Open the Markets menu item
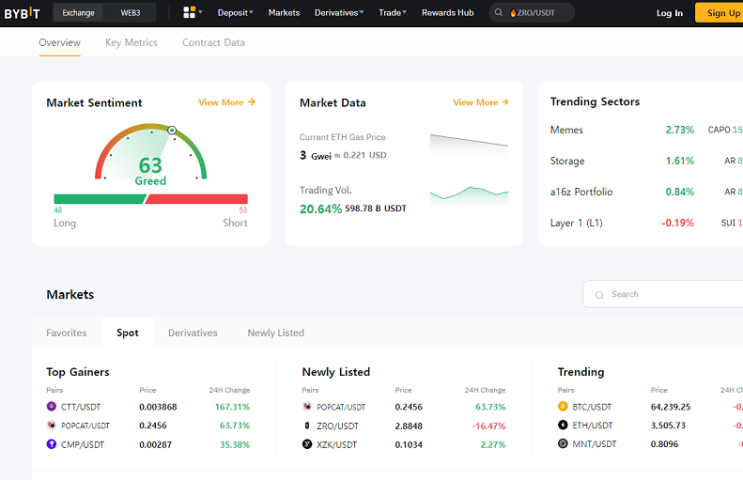 pyautogui.click(x=284, y=13)
